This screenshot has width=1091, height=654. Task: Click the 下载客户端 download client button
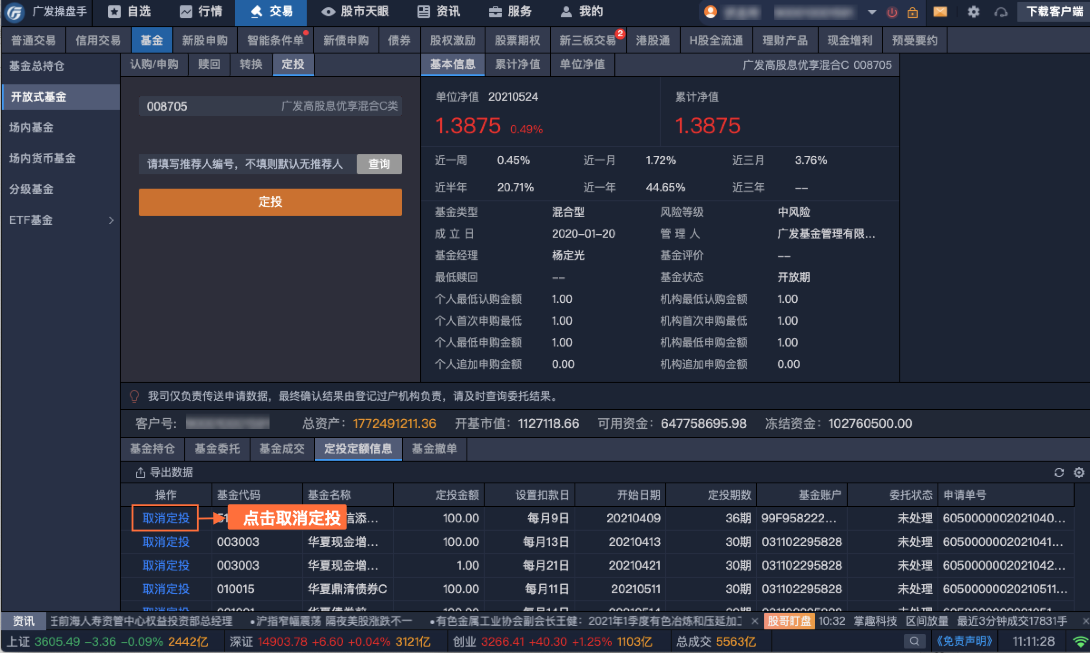(x=1054, y=12)
